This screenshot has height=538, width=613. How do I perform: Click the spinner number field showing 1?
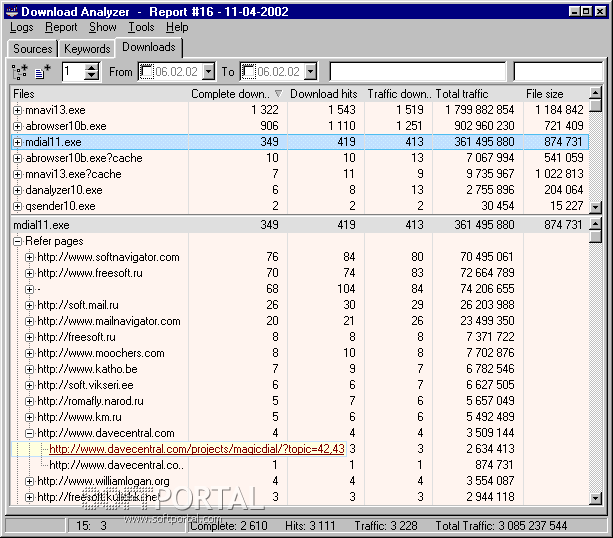(73, 72)
